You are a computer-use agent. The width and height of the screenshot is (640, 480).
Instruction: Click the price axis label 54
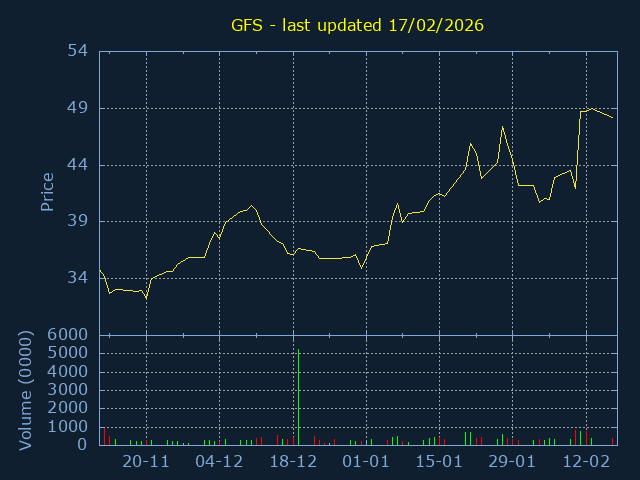78,51
